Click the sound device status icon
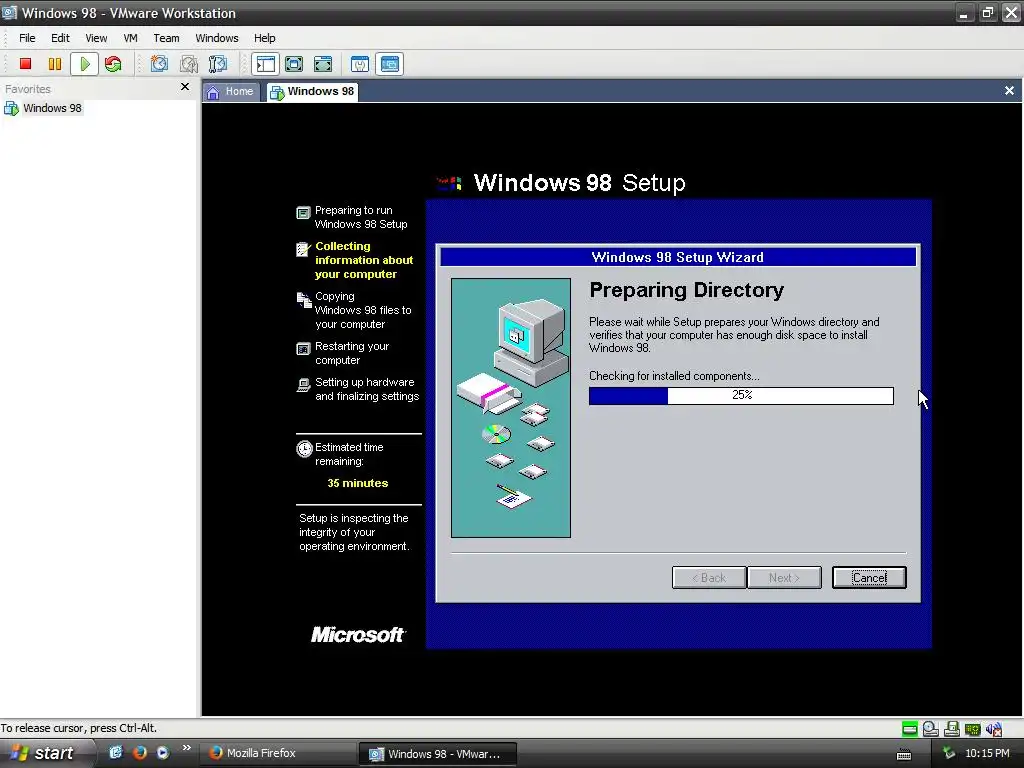 pyautogui.click(x=994, y=729)
